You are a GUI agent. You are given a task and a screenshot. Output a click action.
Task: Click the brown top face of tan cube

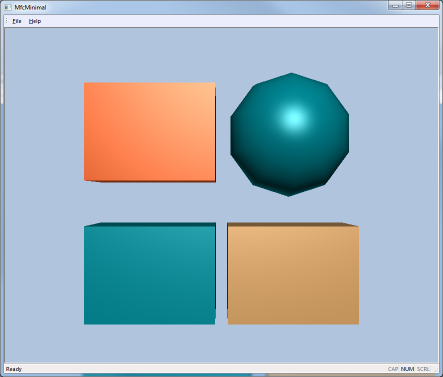pyautogui.click(x=293, y=224)
